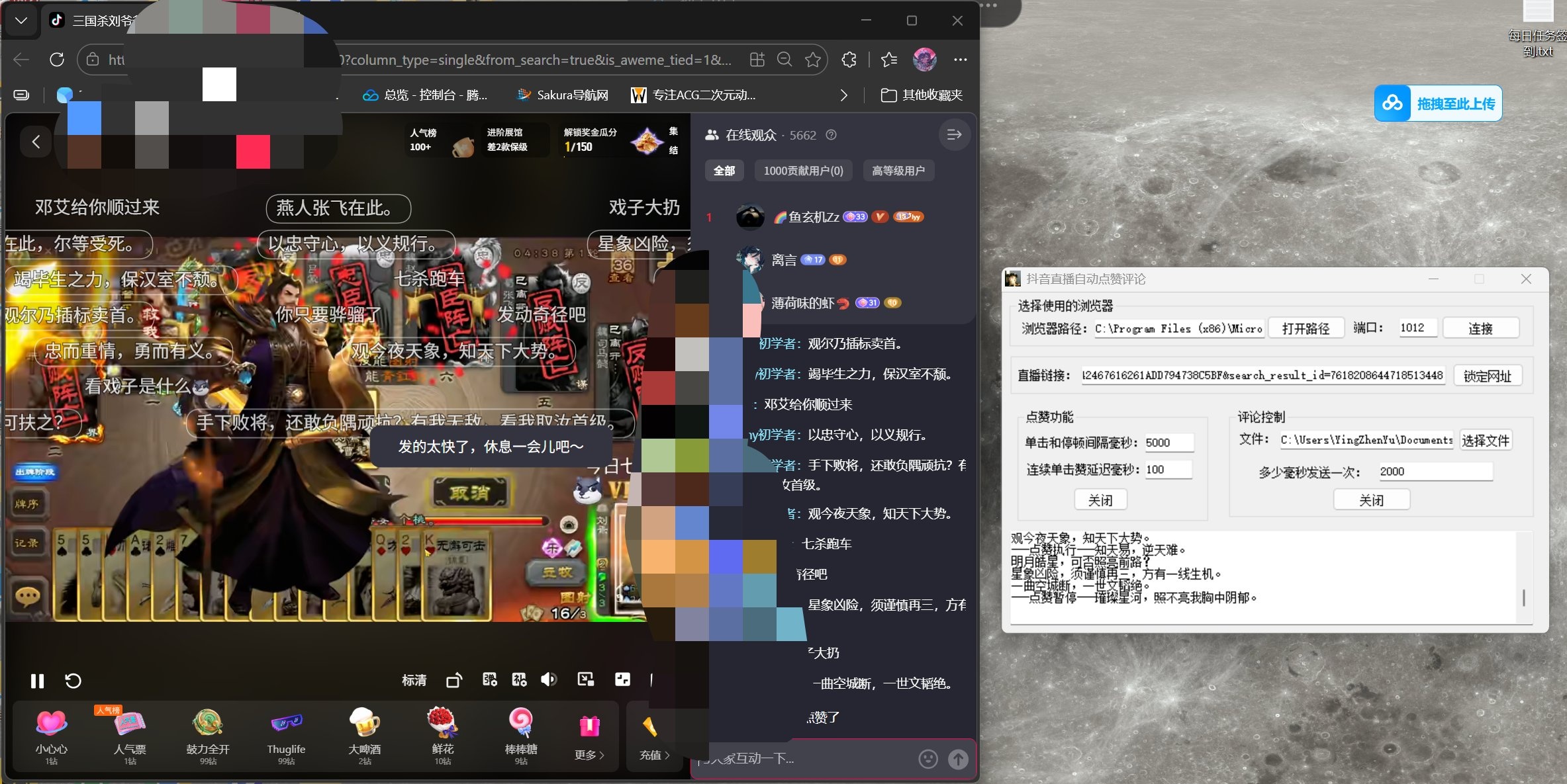Open the 标清 video quality dropdown

pyautogui.click(x=414, y=680)
